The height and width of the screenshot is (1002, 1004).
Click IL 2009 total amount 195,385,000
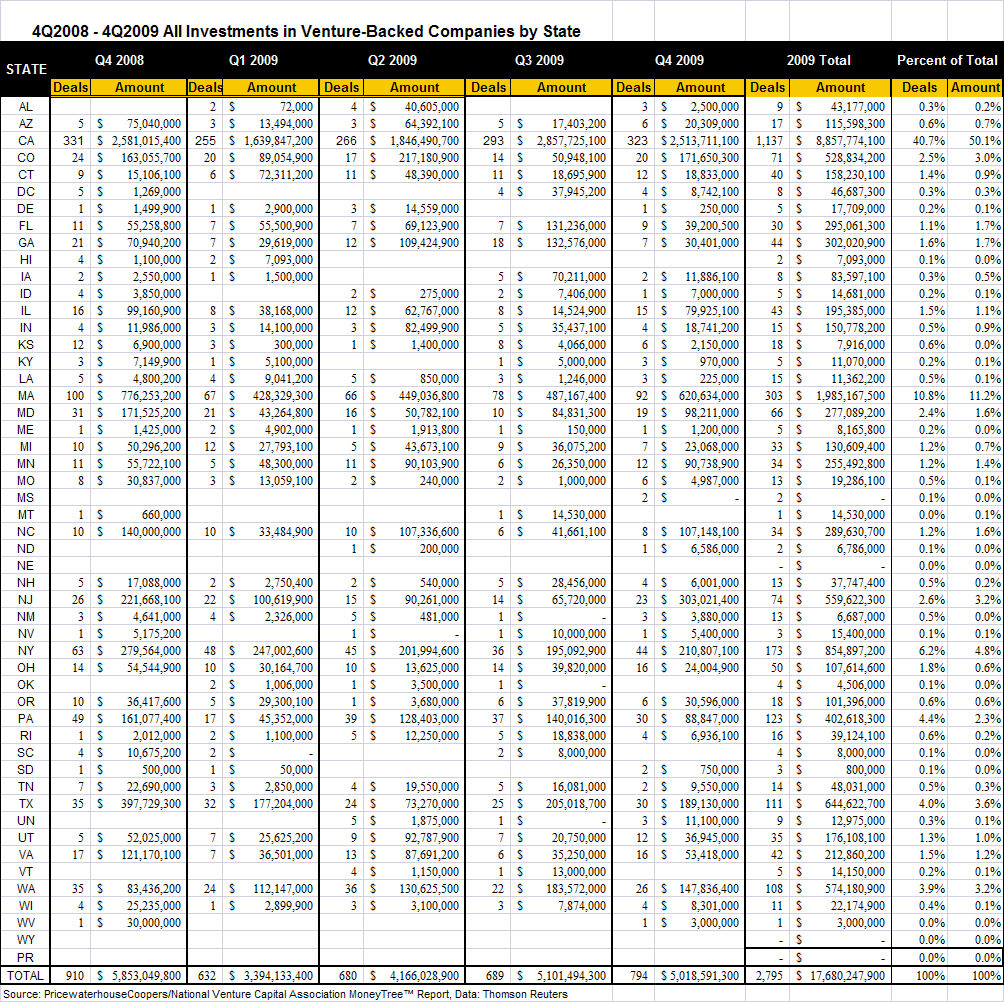855,311
